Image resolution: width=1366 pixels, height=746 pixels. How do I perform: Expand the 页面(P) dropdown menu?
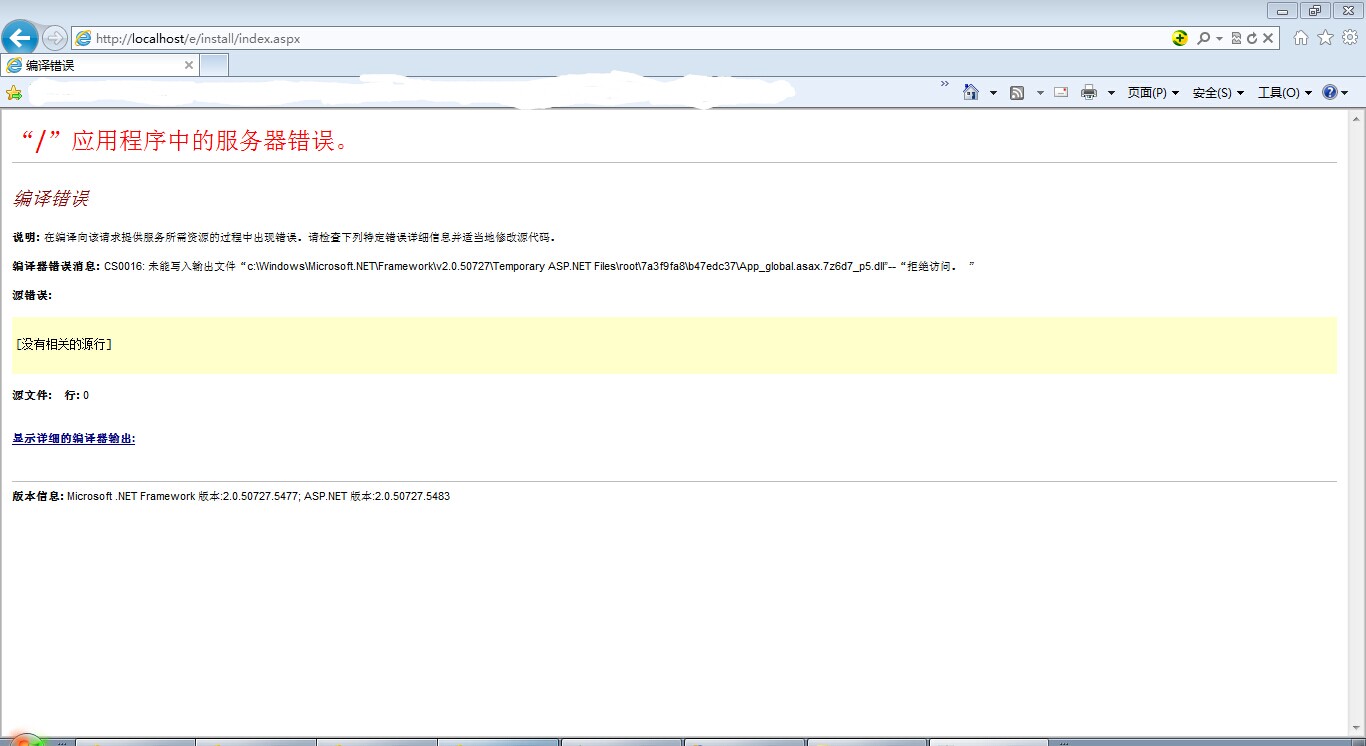click(x=1153, y=92)
